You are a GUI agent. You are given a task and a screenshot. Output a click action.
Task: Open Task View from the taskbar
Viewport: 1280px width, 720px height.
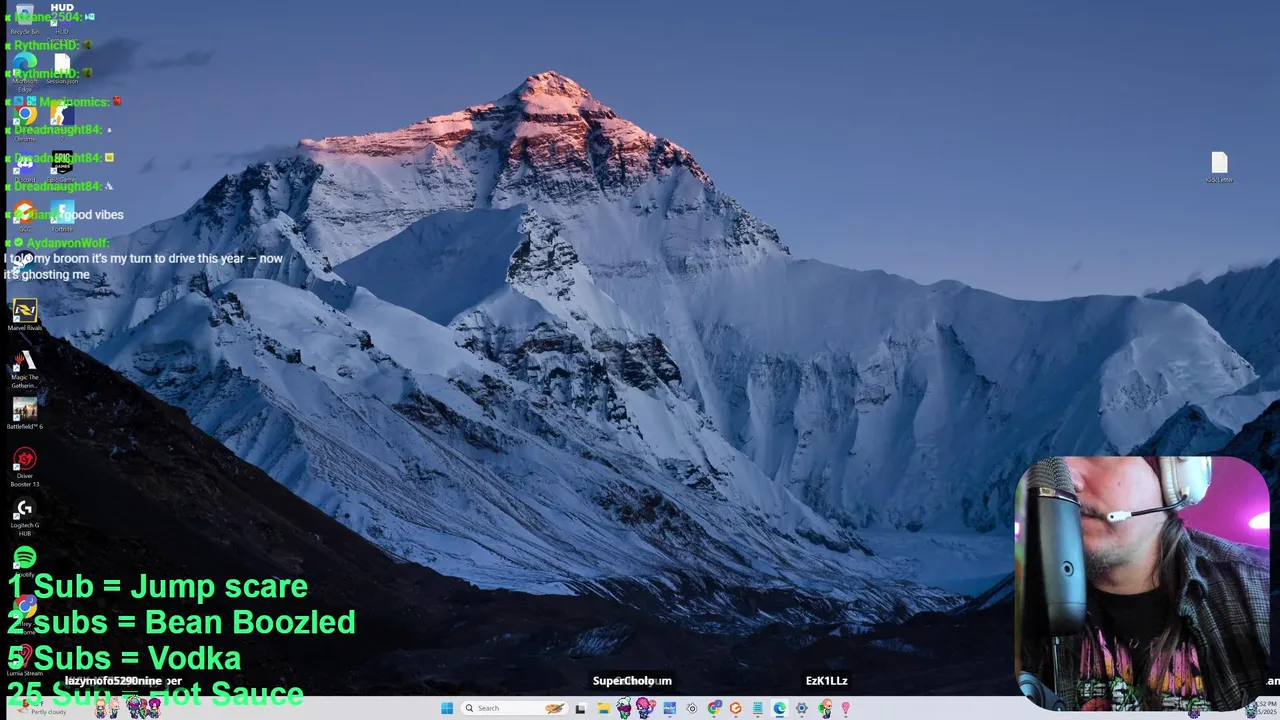pos(580,708)
